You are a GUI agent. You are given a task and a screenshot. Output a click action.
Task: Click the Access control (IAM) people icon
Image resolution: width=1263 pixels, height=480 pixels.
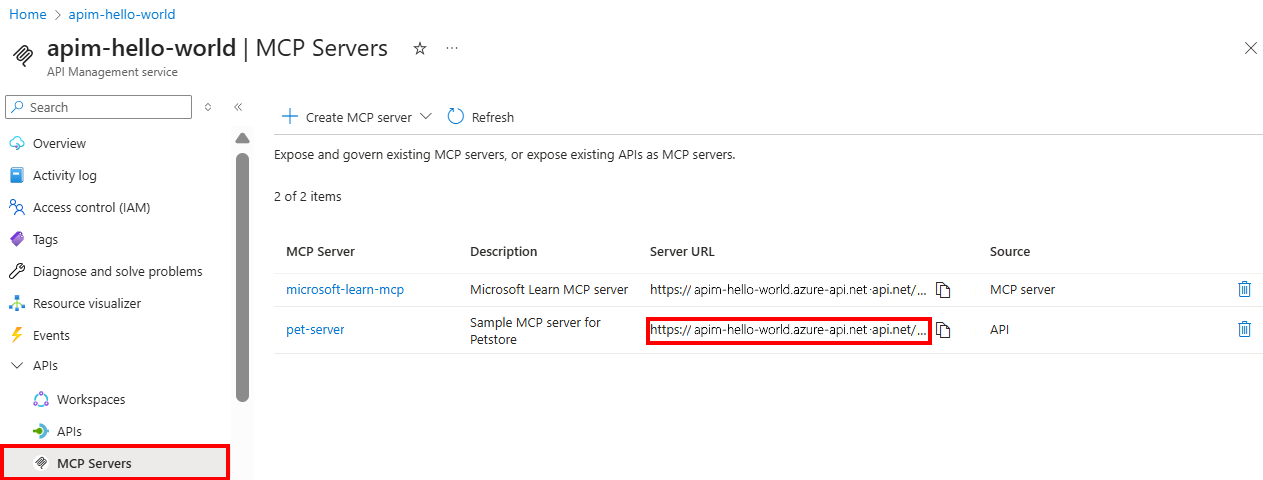[x=16, y=207]
